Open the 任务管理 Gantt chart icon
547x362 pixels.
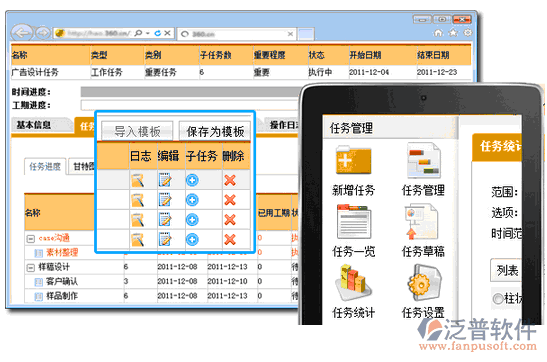coord(423,160)
